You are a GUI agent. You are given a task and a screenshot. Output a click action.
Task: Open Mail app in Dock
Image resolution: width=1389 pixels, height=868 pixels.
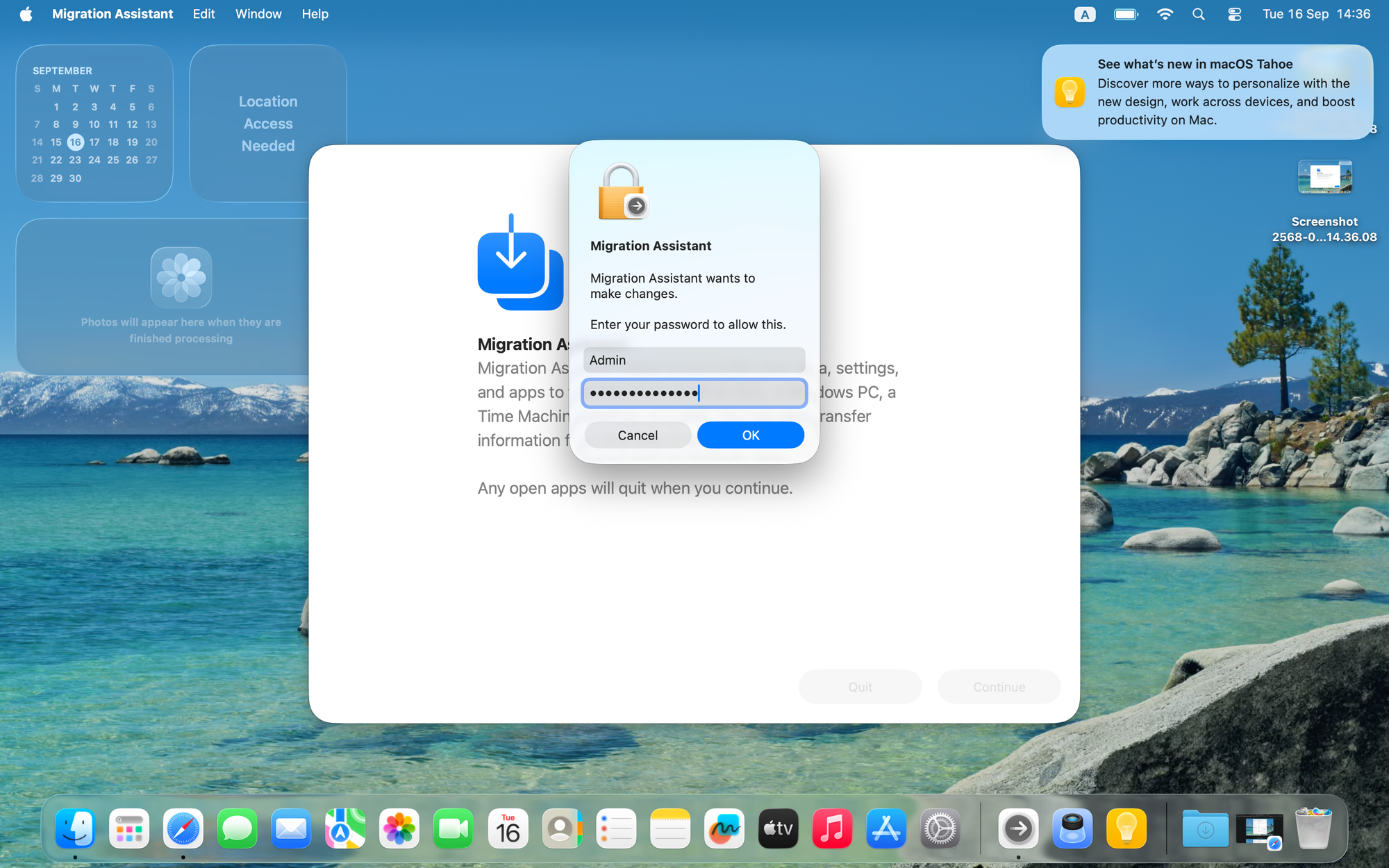point(291,828)
